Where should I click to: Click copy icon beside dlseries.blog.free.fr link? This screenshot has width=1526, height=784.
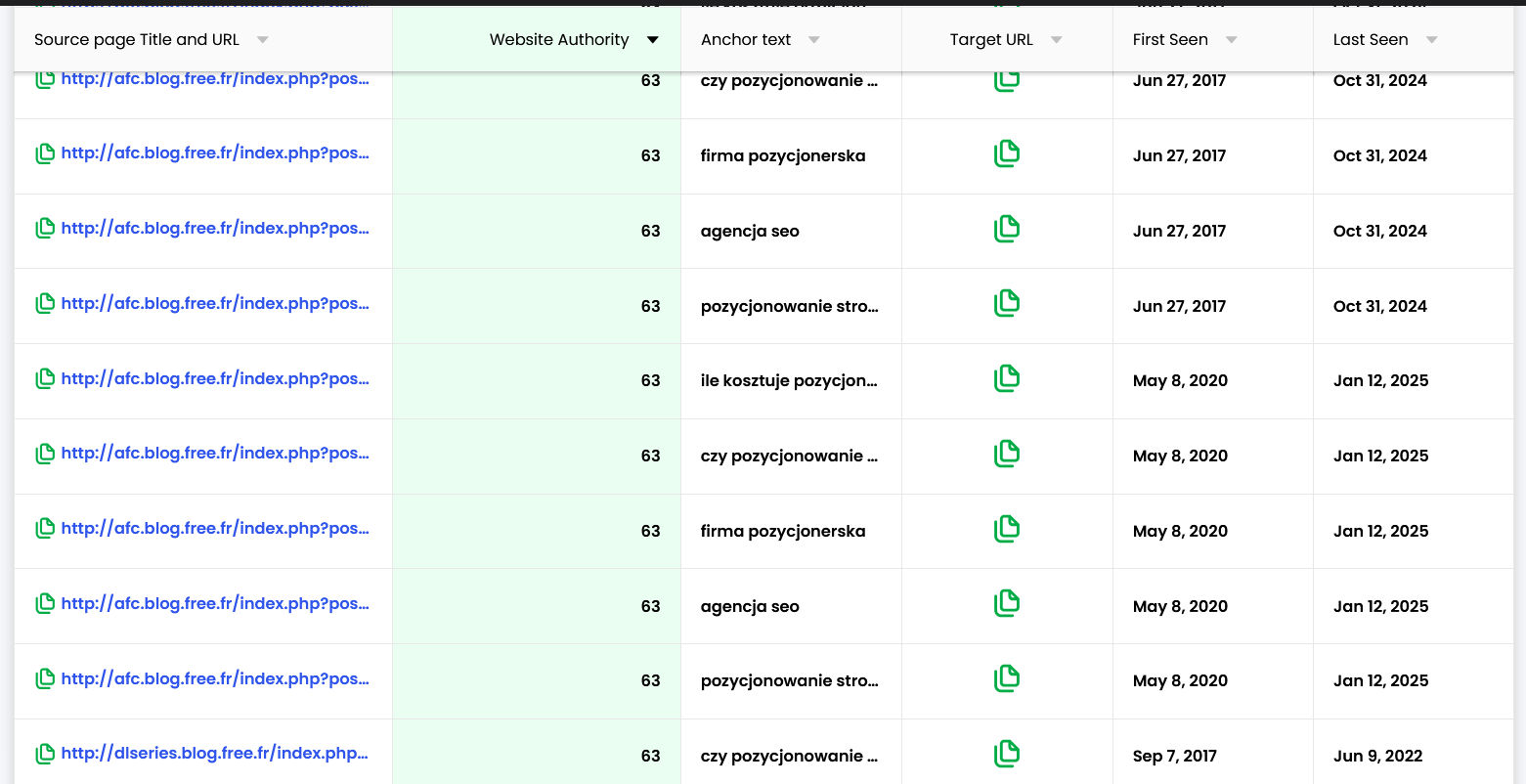pyautogui.click(x=45, y=755)
